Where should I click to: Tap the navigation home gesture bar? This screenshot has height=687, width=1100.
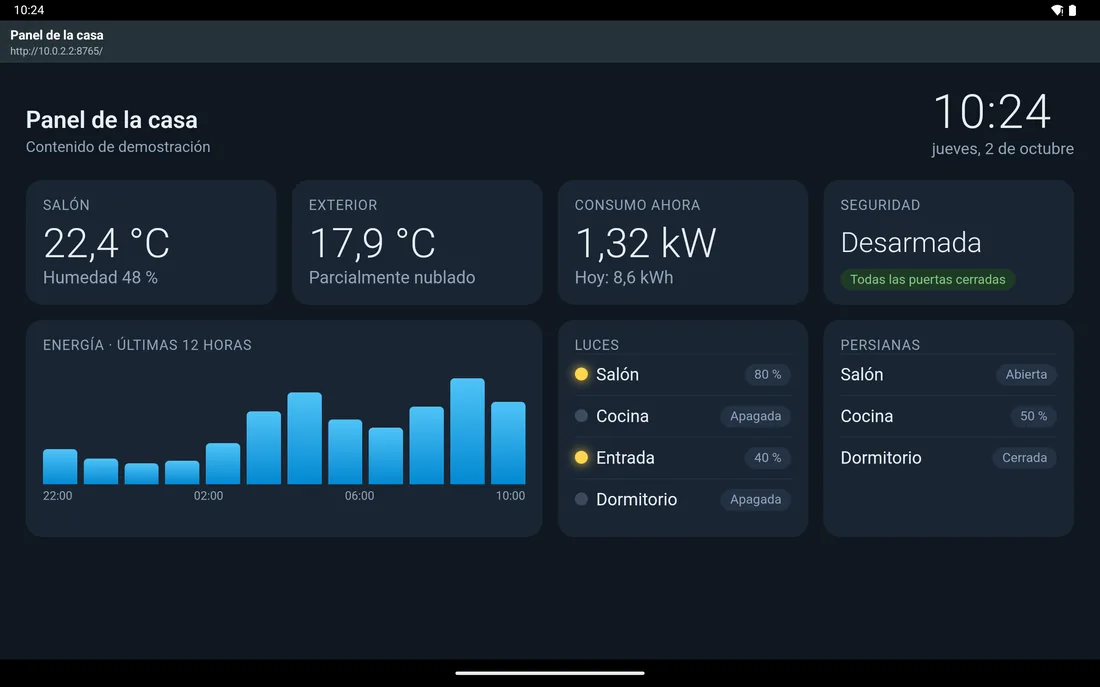tap(550, 673)
